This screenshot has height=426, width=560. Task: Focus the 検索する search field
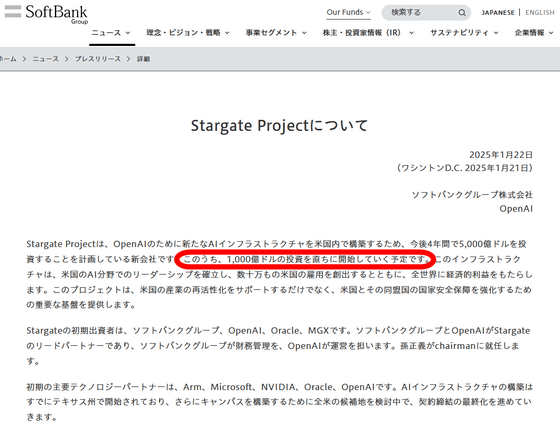[x=426, y=12]
